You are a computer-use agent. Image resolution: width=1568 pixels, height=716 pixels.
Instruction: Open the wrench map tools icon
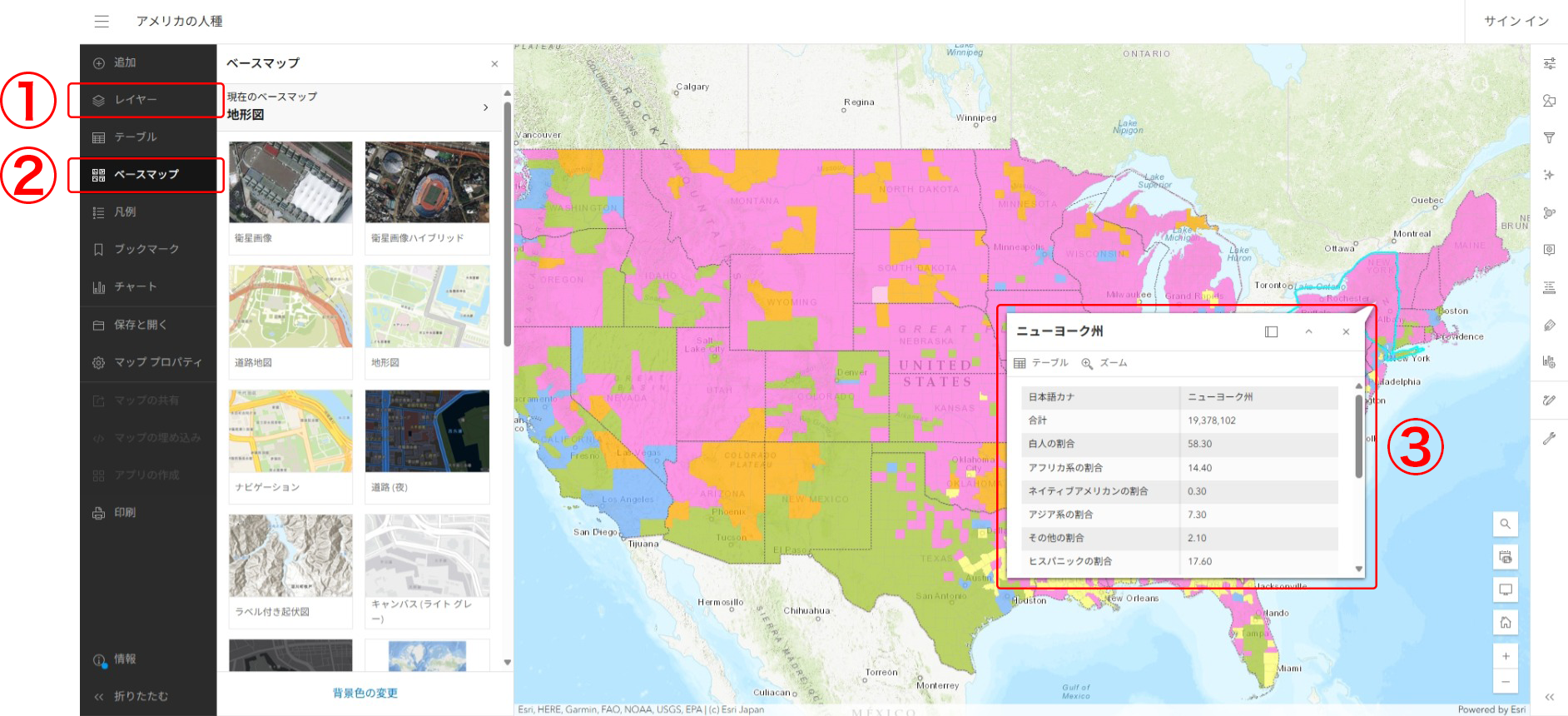click(x=1549, y=438)
